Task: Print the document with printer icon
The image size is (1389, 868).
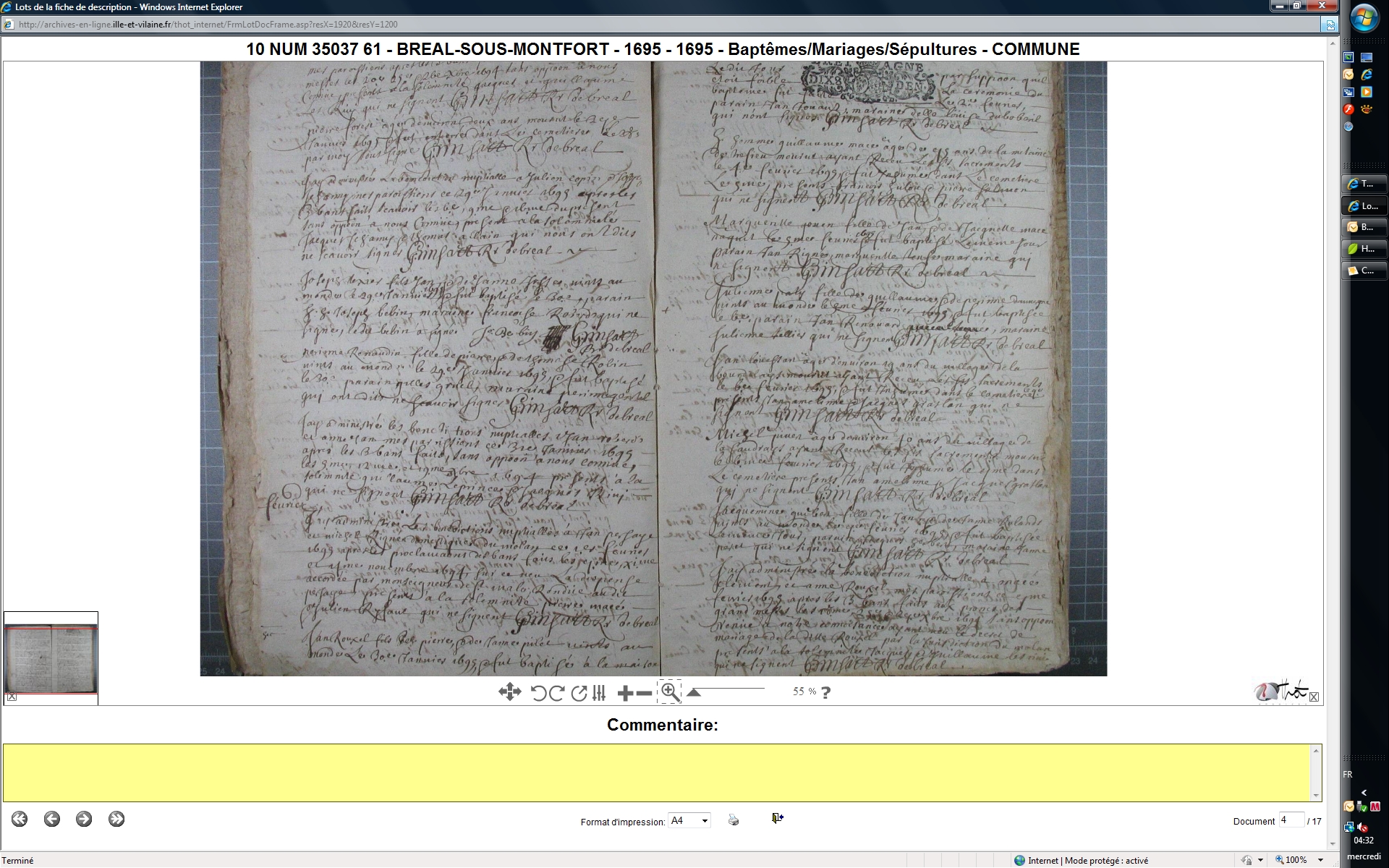Action: (x=734, y=820)
